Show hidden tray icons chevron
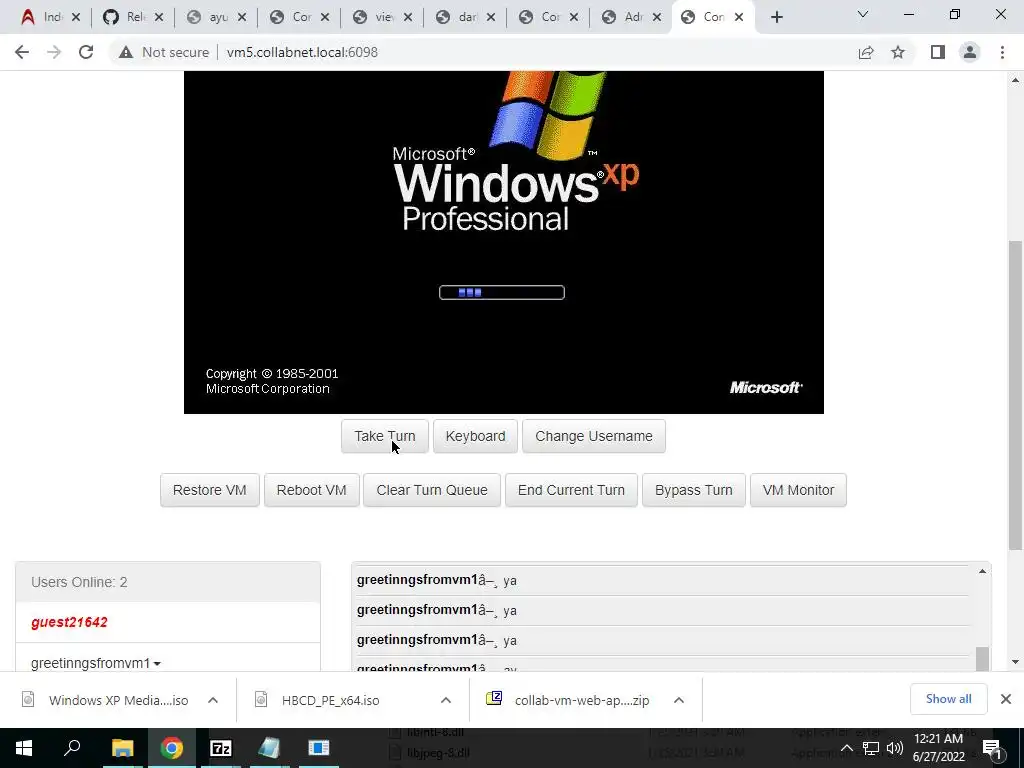Image resolution: width=1024 pixels, height=768 pixels. tap(846, 748)
